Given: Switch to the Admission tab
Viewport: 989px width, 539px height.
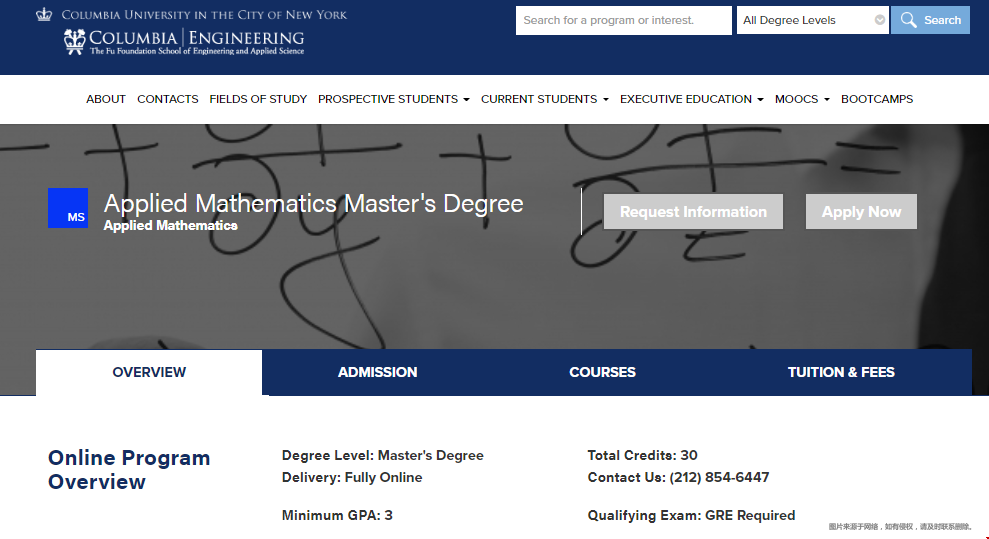Looking at the screenshot, I should coord(377,372).
